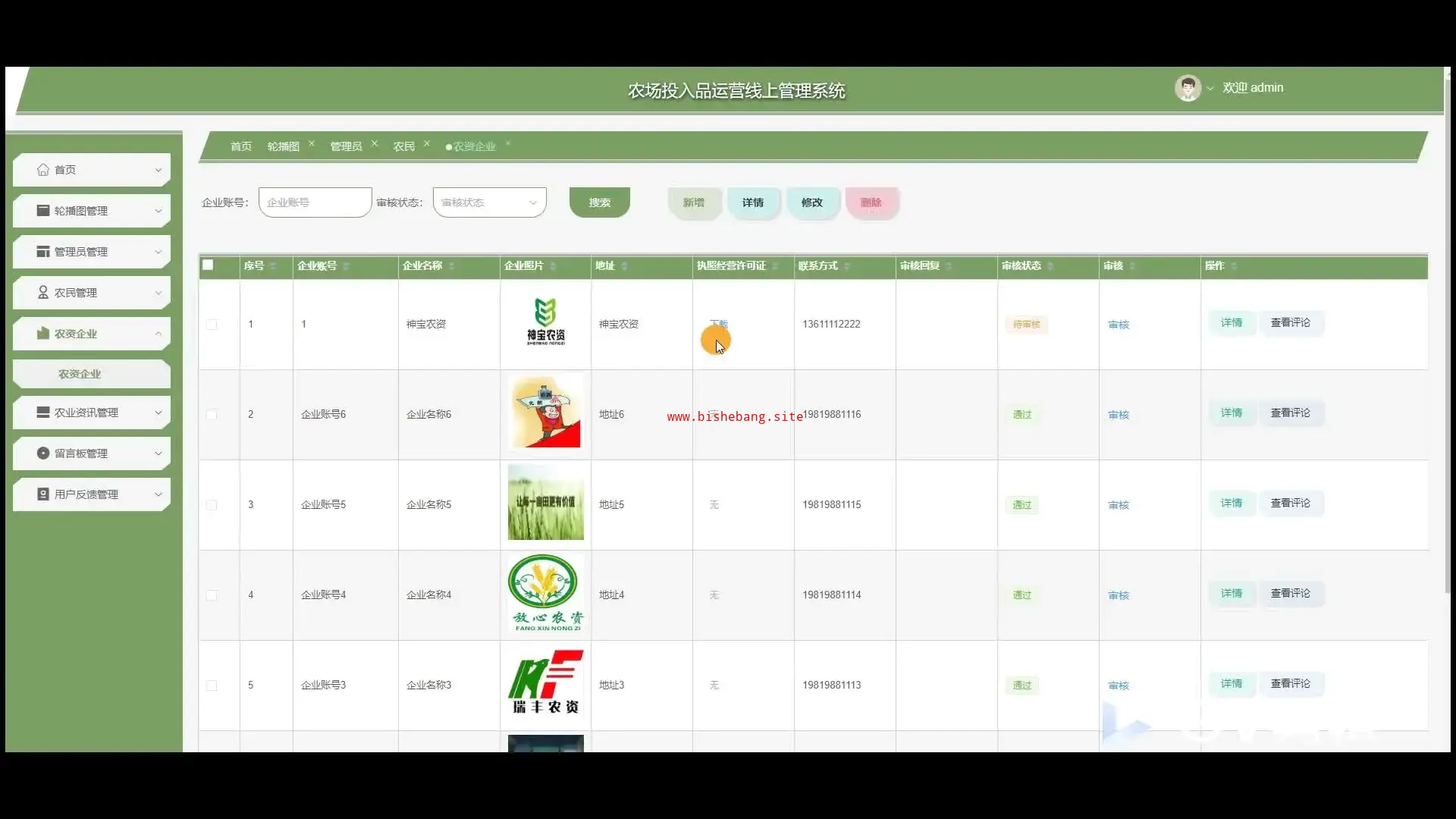Switch to the 农民 tab
Image resolution: width=1456 pixels, height=819 pixels.
pos(403,146)
